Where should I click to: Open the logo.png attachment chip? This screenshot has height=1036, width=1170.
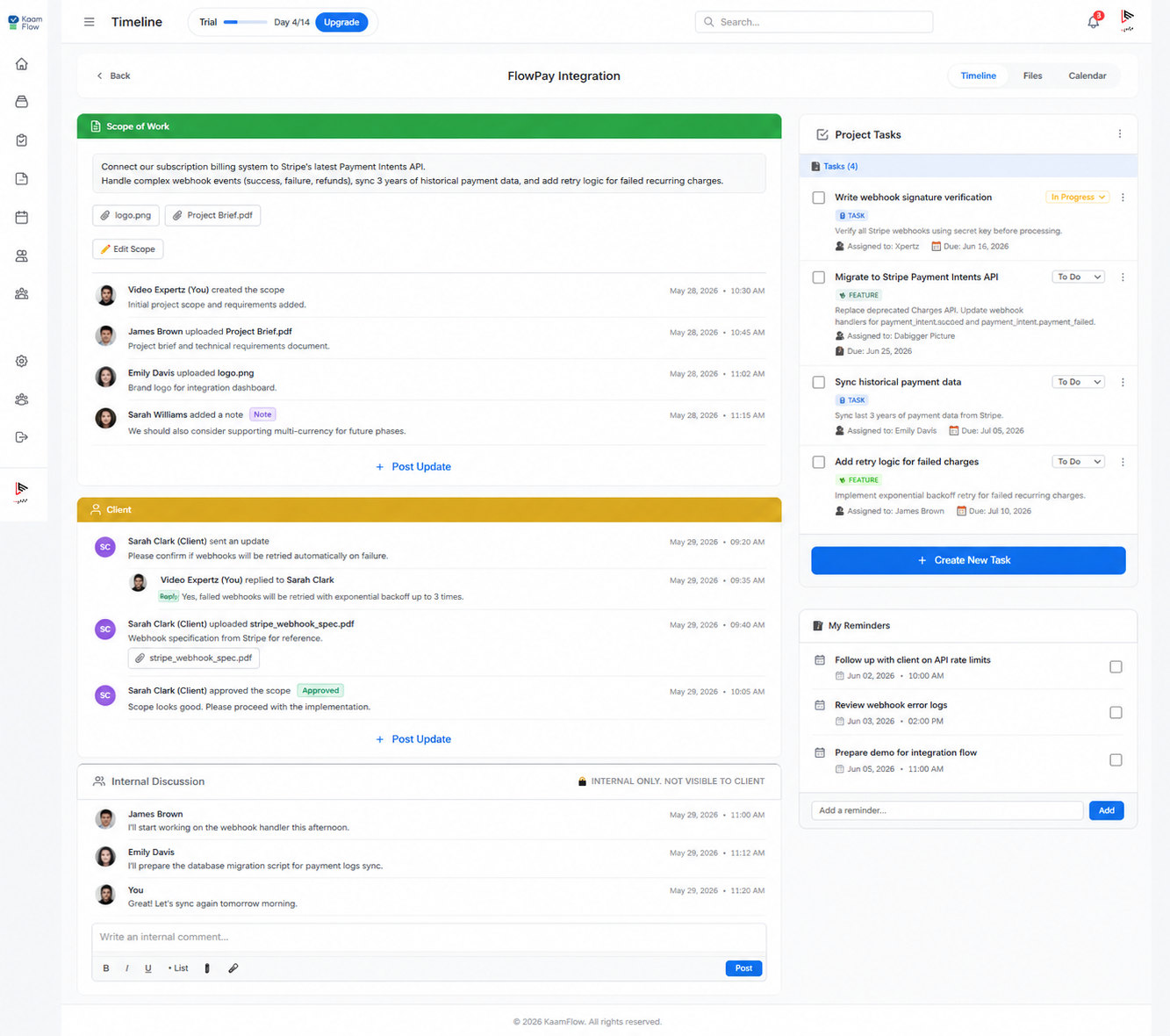[126, 215]
